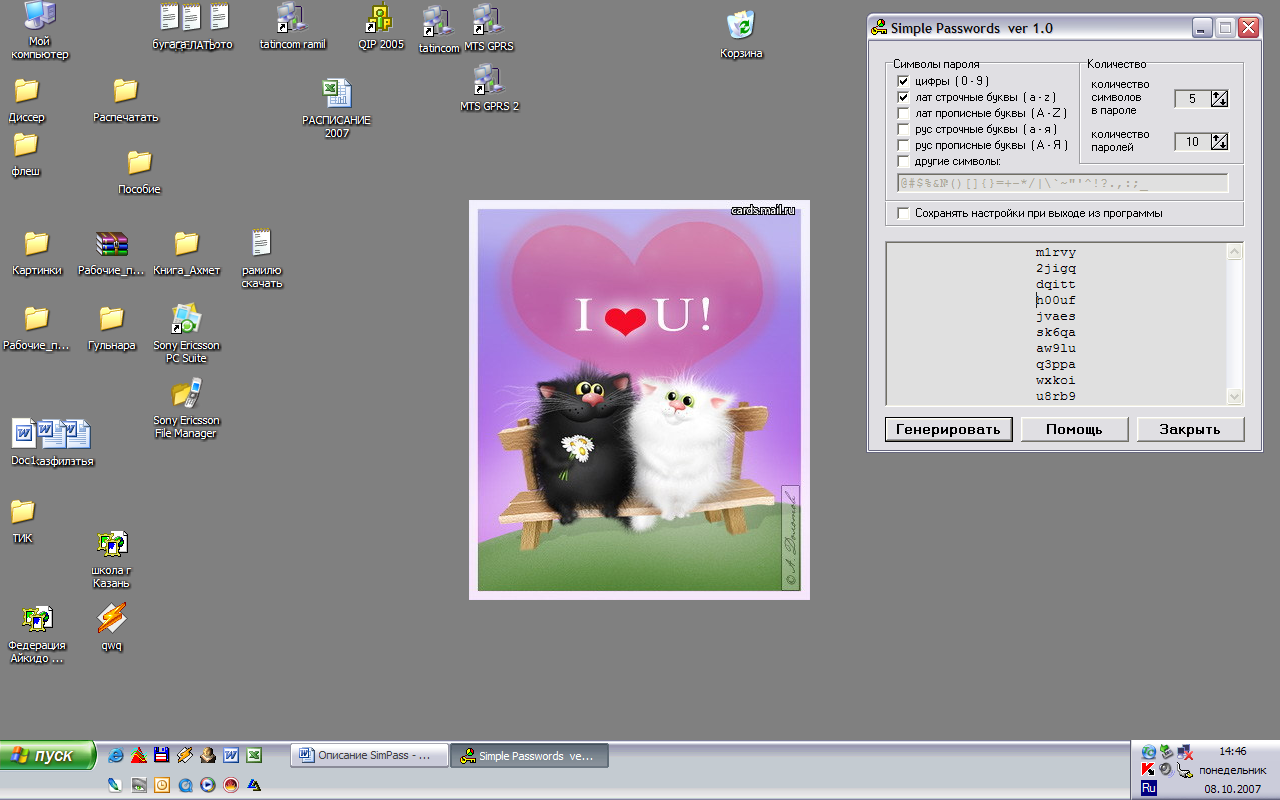Select the Картинки folder
The image size is (1280, 800).
37,252
